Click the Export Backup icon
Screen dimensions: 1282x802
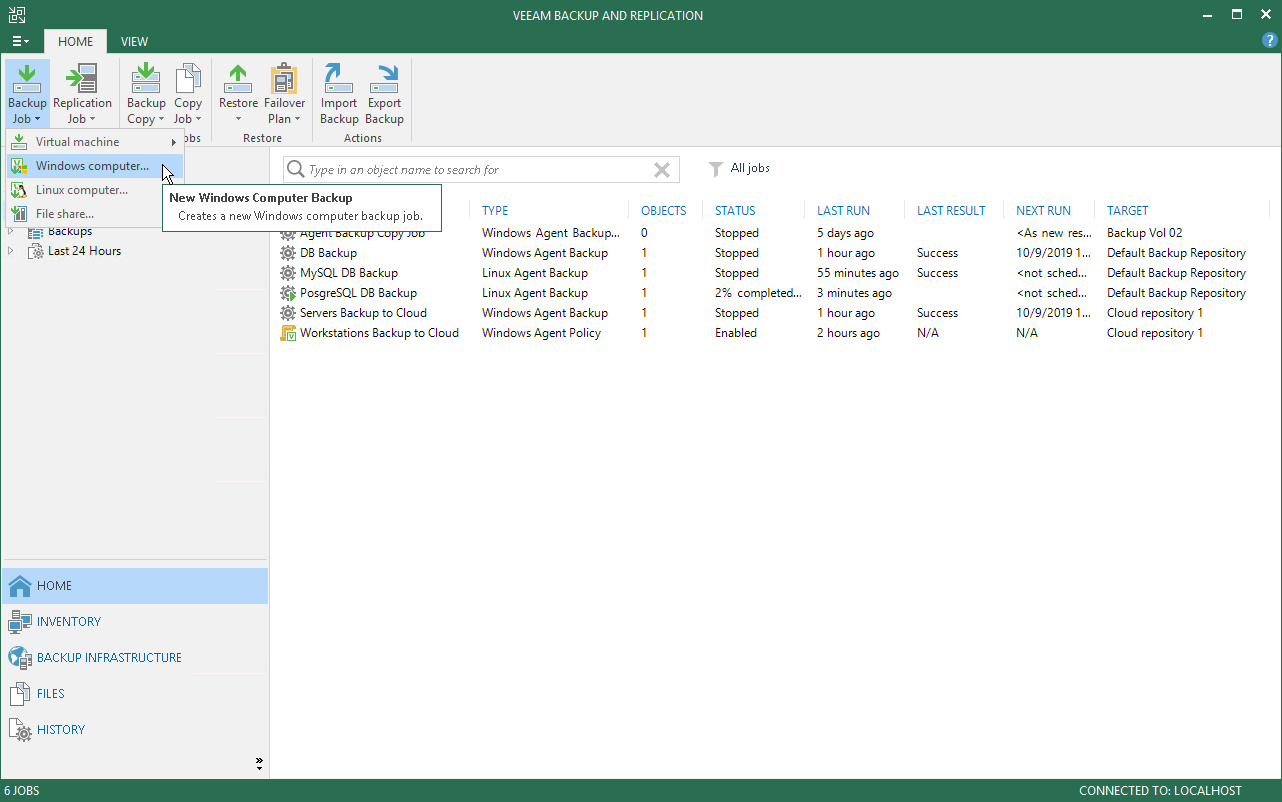pos(384,94)
